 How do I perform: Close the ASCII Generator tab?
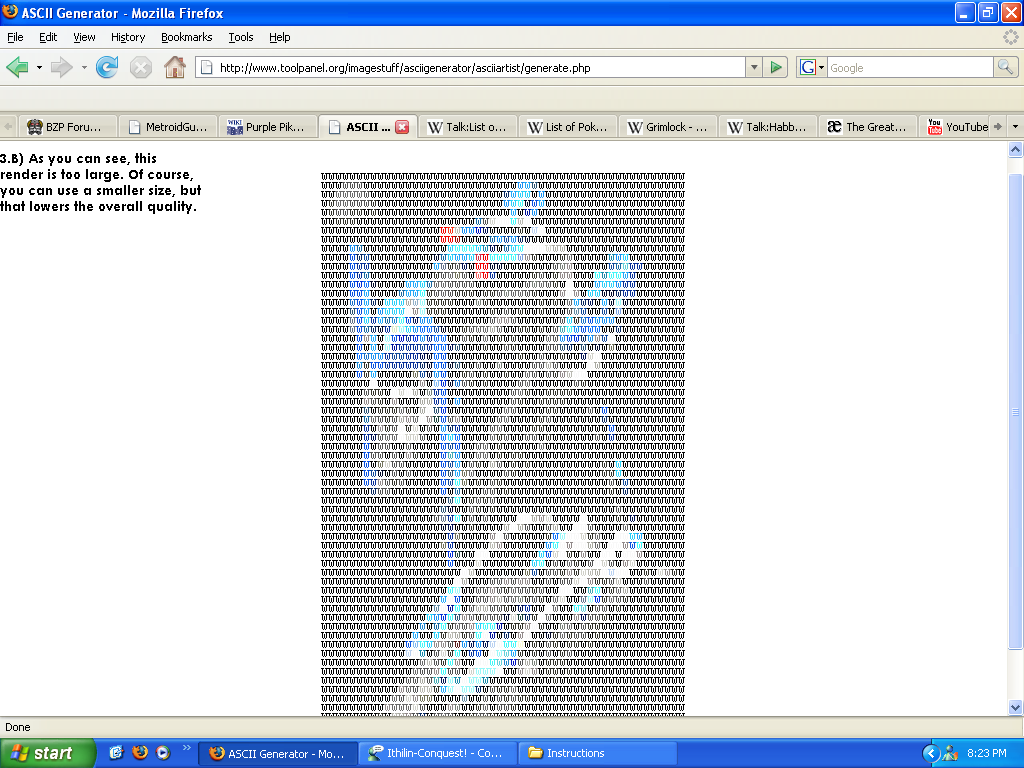pos(404,127)
